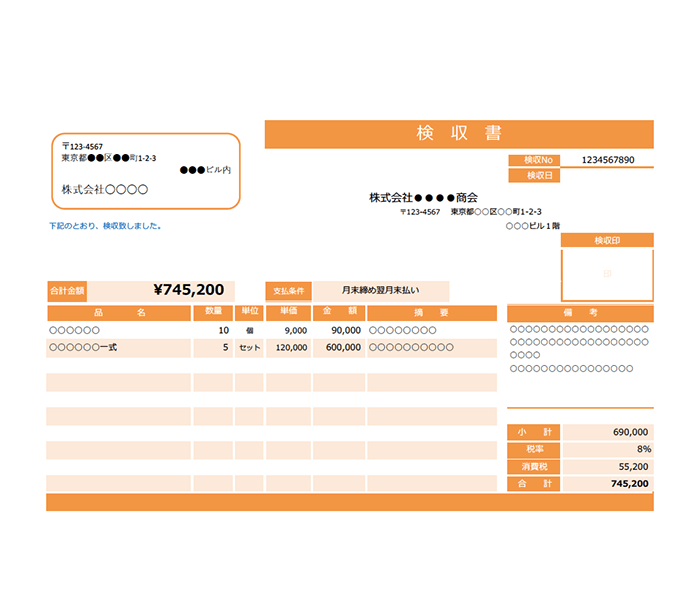The height and width of the screenshot is (600, 700).
Task: Select the tax rate value 8%
Action: click(644, 449)
